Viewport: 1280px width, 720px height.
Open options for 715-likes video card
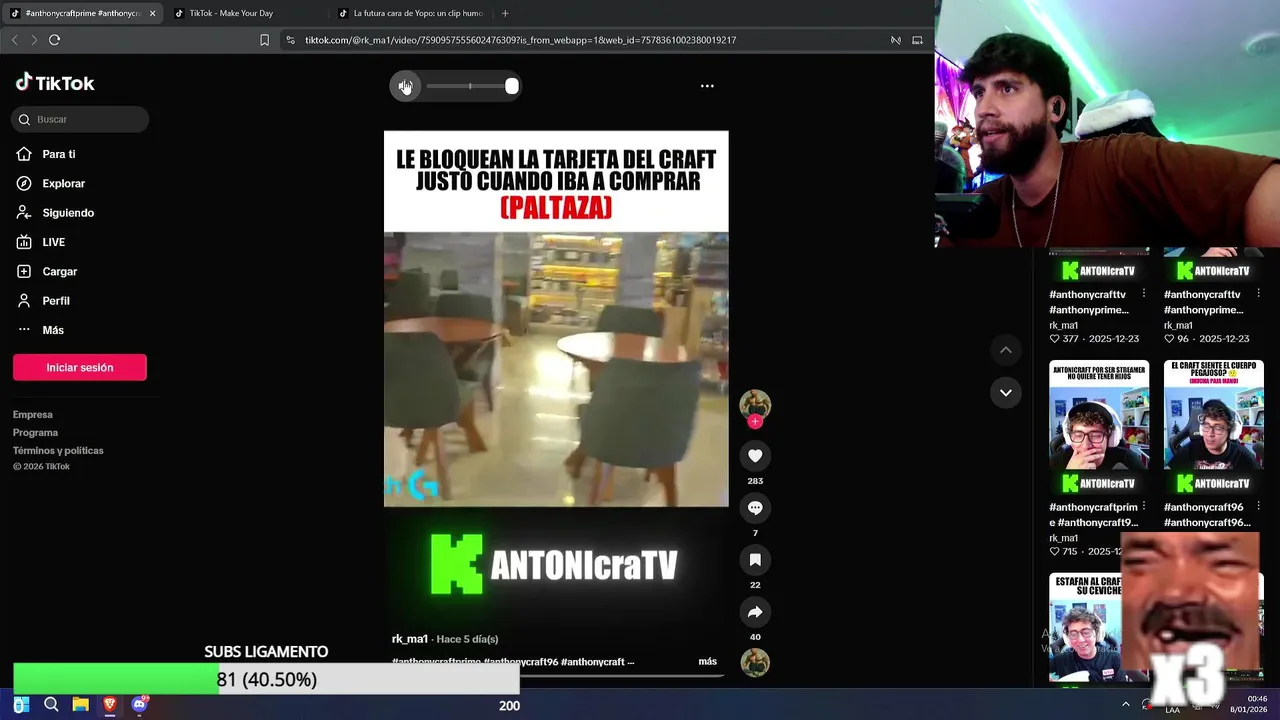click(x=1143, y=507)
